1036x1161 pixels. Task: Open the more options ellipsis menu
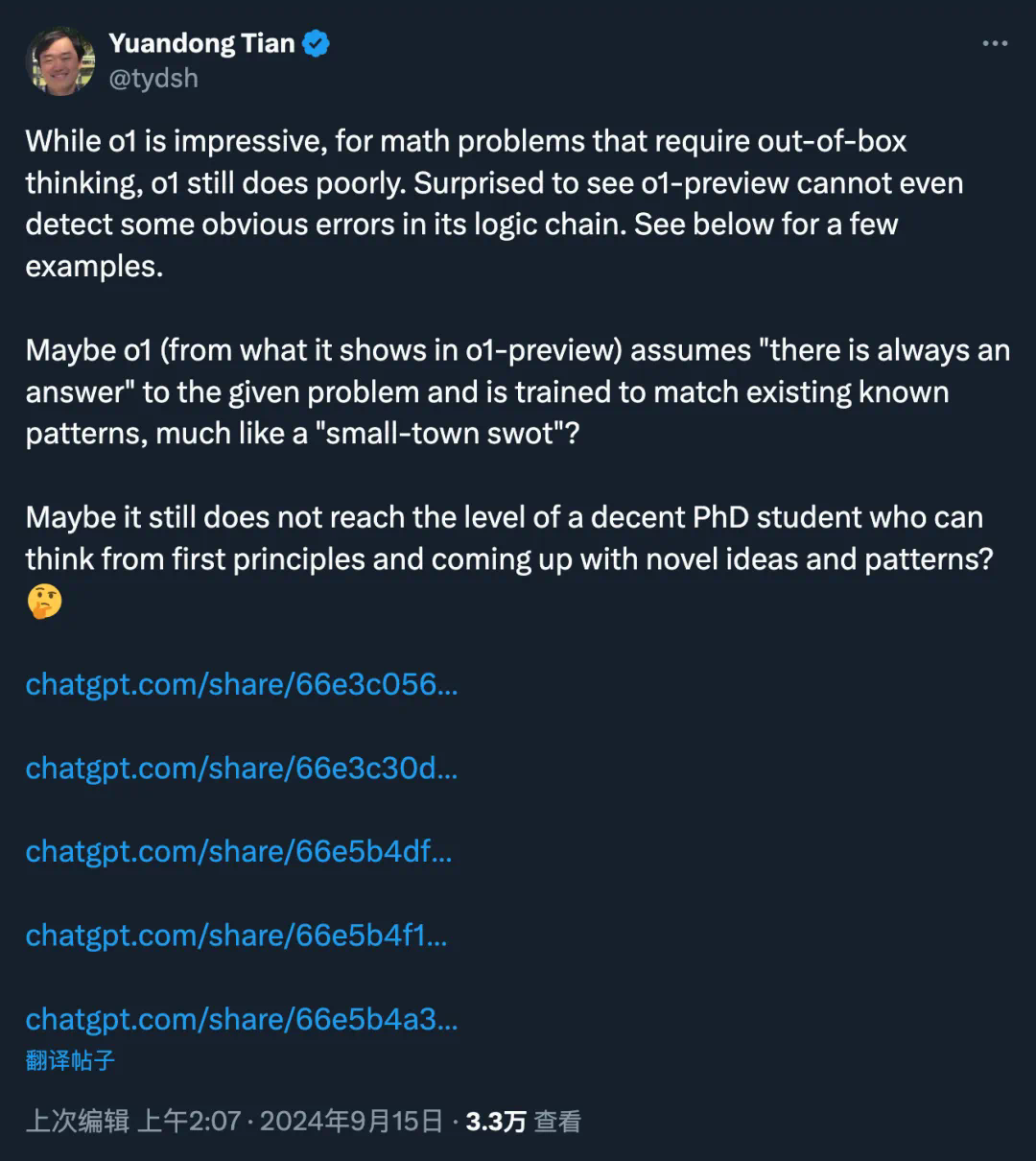pos(995,44)
